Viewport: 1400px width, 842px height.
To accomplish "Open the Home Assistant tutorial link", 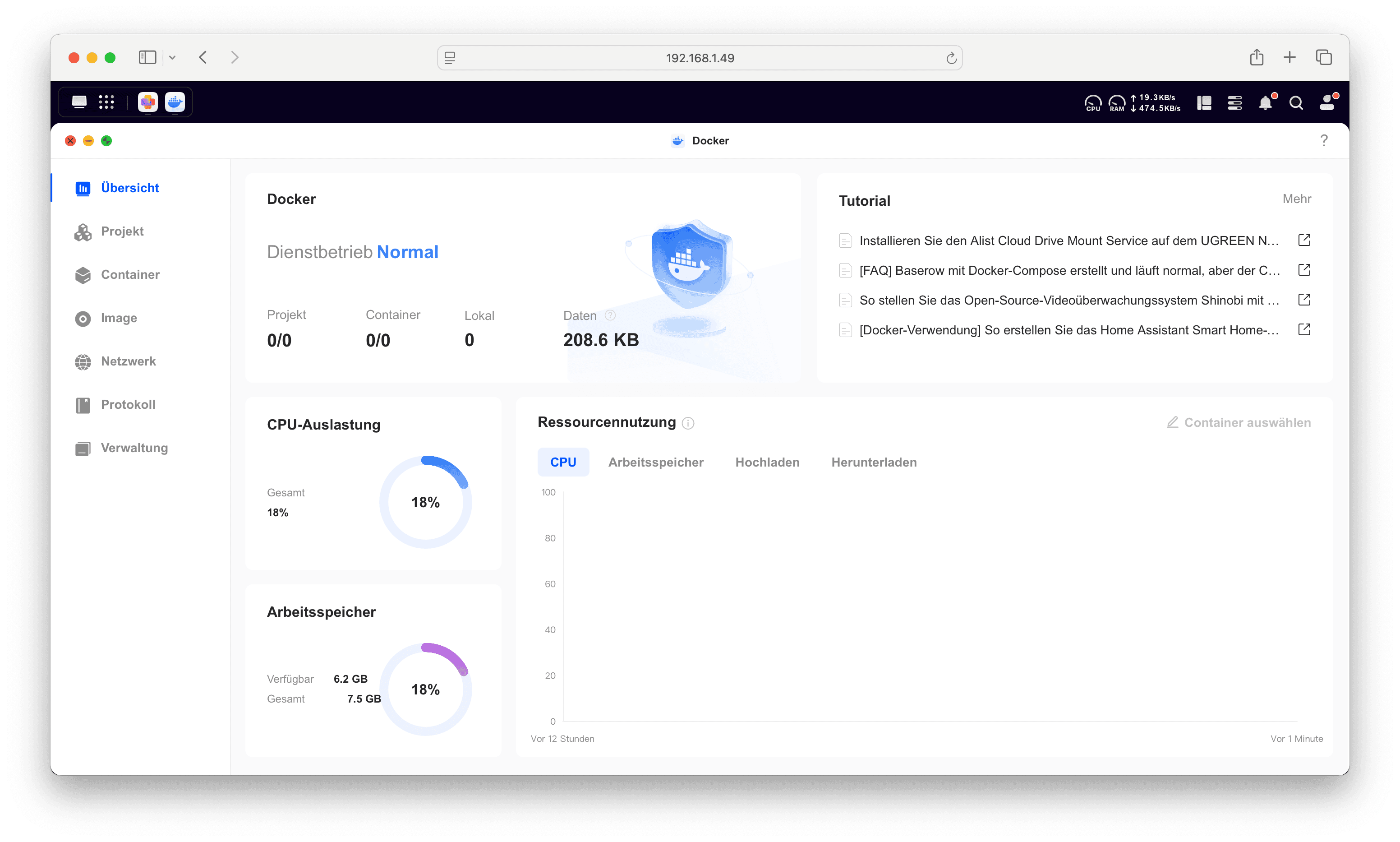I will pos(1068,330).
